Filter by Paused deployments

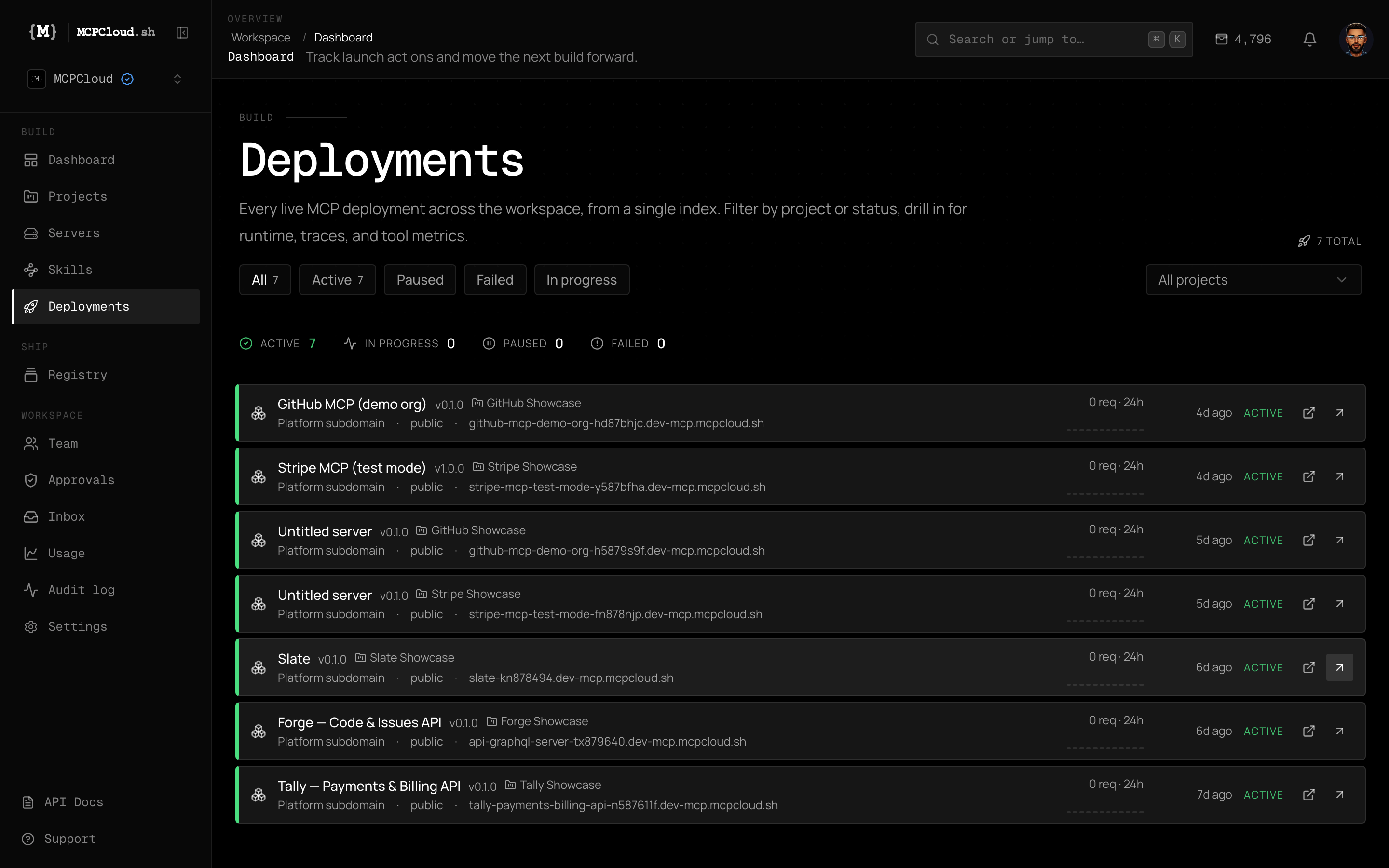coord(420,280)
